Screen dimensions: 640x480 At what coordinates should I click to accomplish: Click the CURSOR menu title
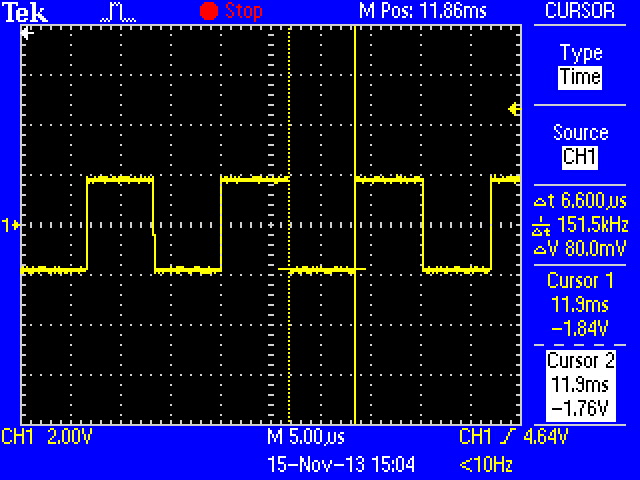[580, 11]
